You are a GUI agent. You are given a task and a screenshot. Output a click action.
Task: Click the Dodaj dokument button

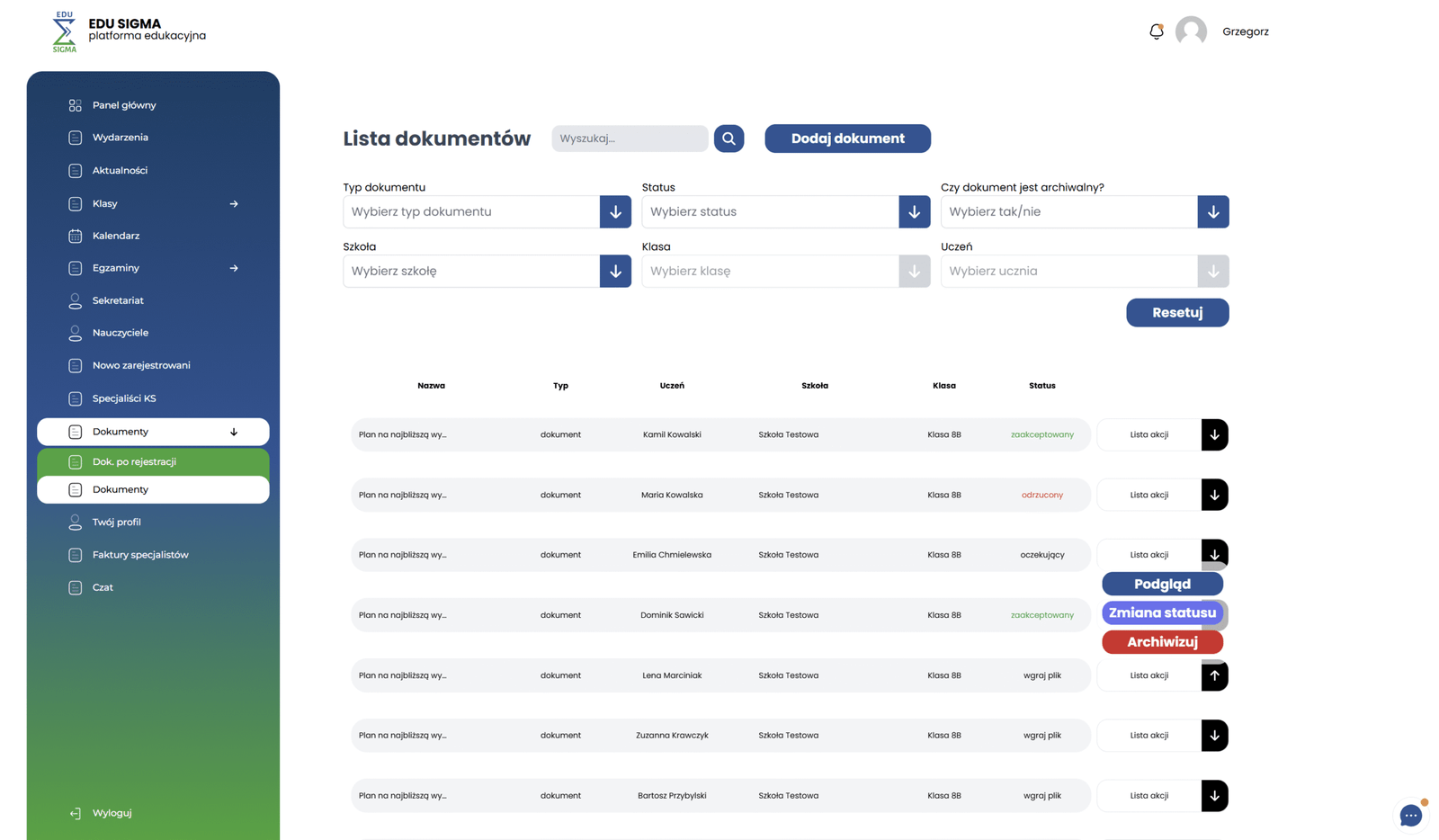coord(847,139)
